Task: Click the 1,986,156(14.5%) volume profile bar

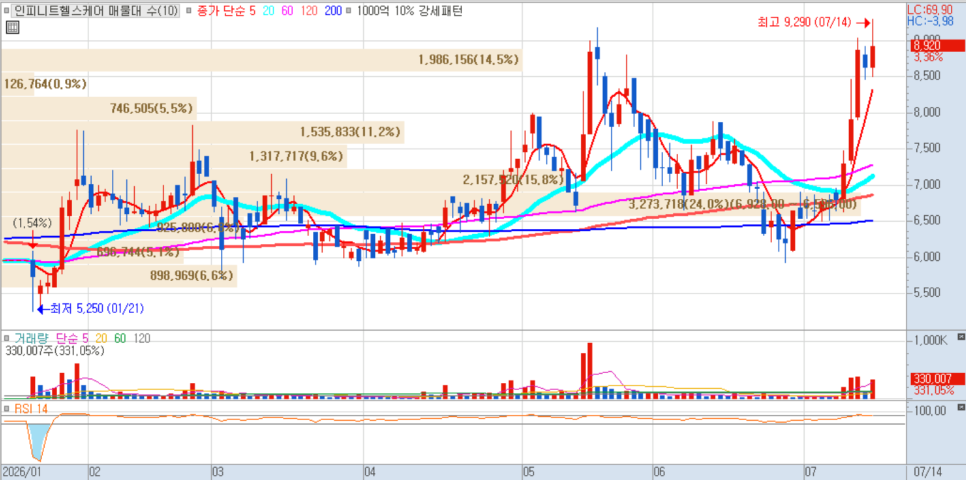Action: 261,60
